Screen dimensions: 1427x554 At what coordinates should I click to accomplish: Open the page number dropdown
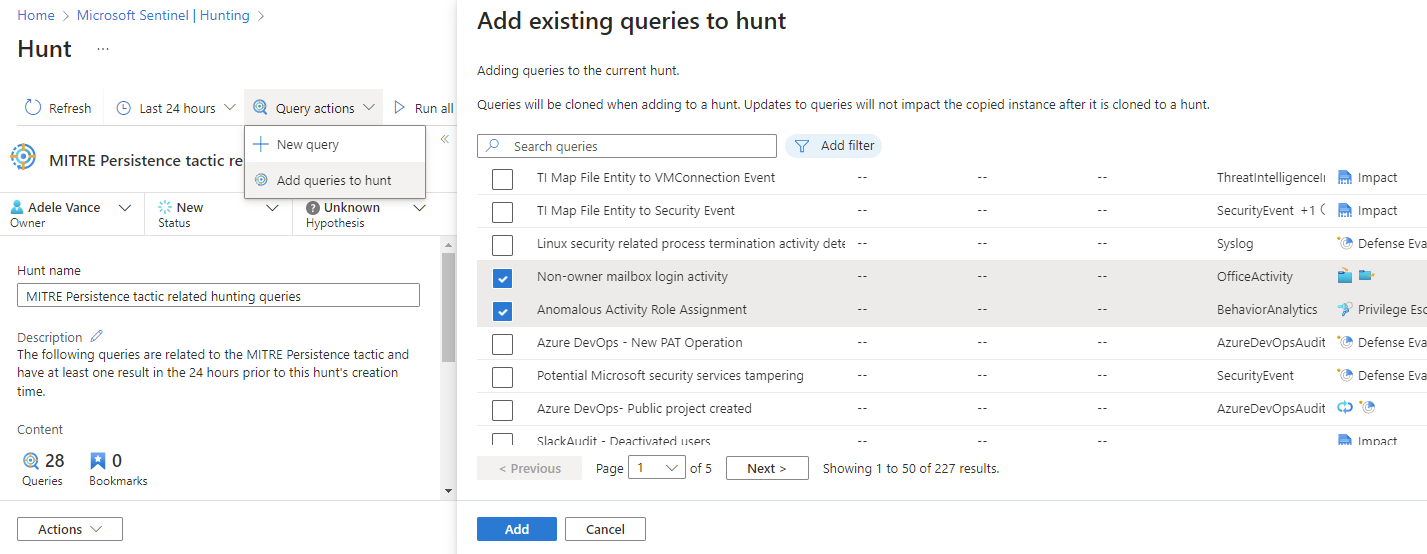coord(656,468)
